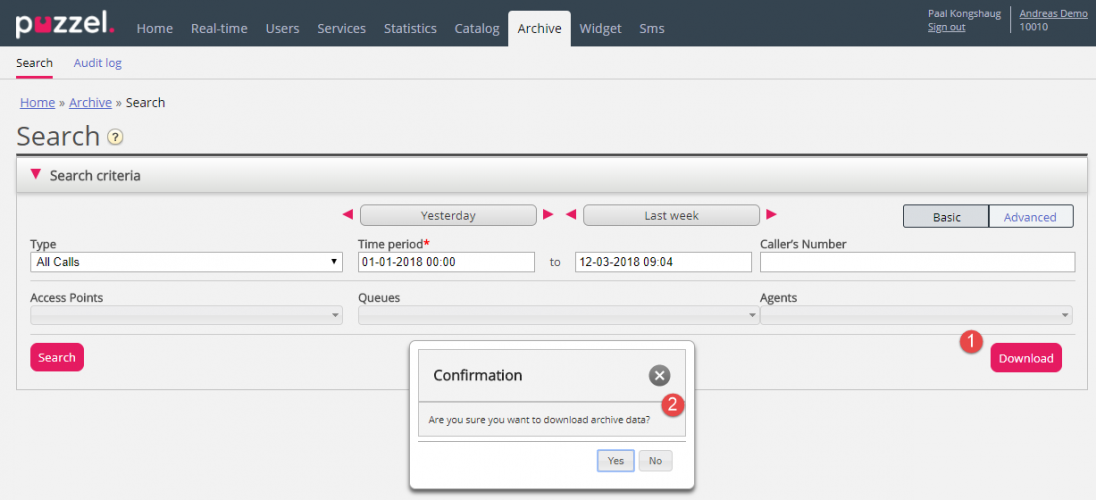Click next arrow right of Yesterday
Viewport: 1096px width, 500px height.
coord(548,215)
